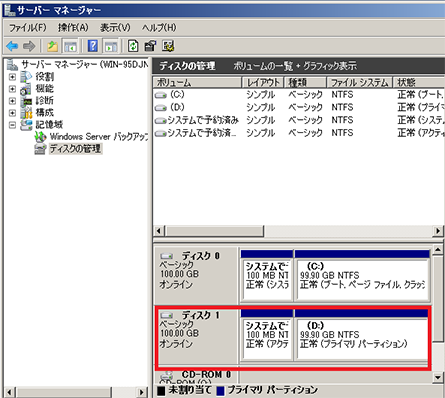
Task: Collapse the 記憶域 tree node
Action: (12, 125)
